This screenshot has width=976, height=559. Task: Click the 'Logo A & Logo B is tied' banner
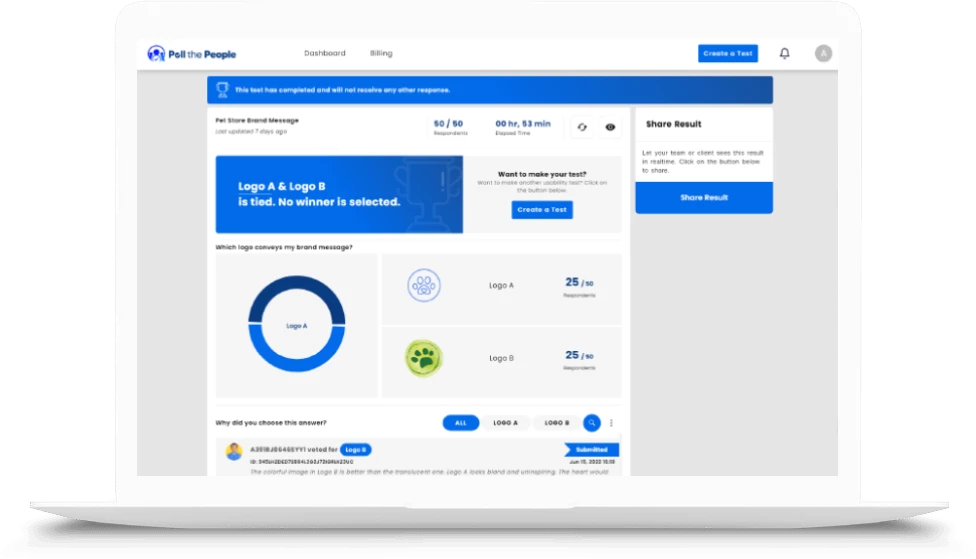click(339, 194)
